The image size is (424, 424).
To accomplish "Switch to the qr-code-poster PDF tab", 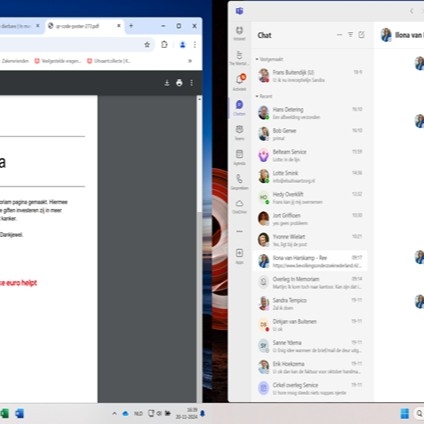I will [x=84, y=26].
